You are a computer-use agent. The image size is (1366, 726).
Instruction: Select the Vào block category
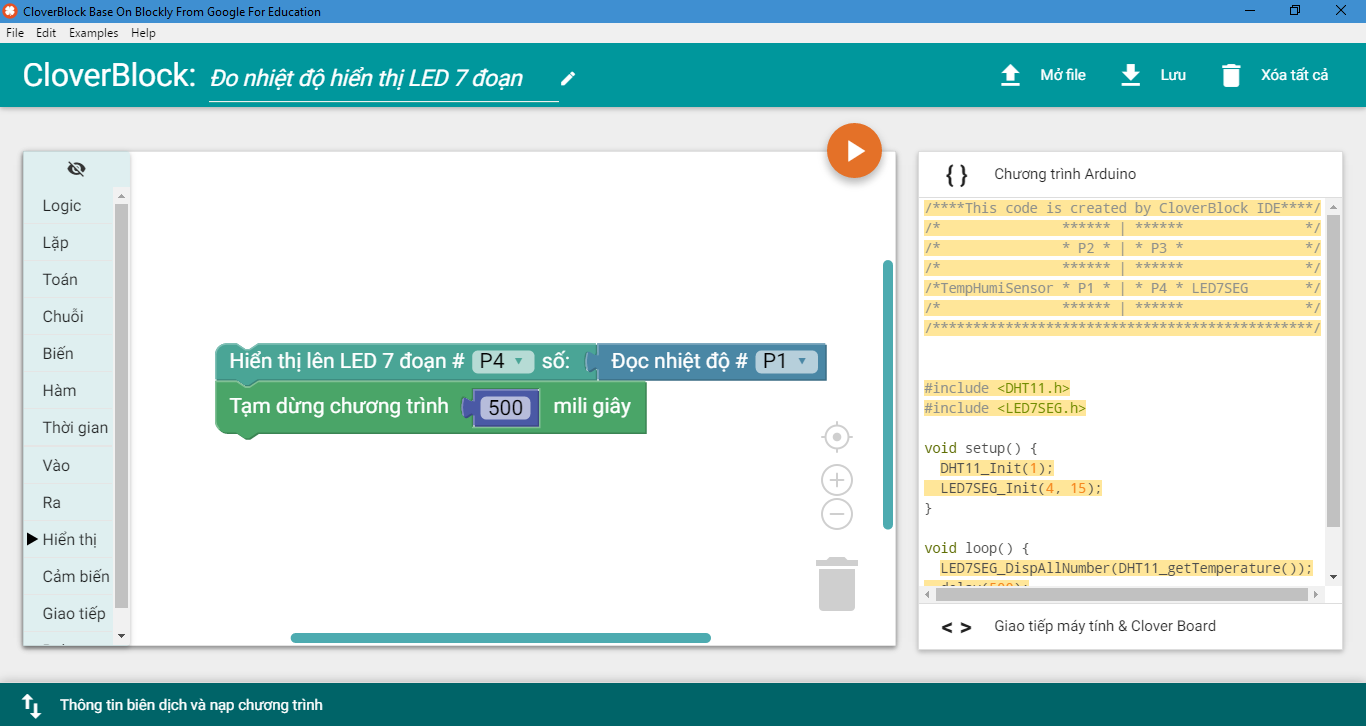pos(69,466)
